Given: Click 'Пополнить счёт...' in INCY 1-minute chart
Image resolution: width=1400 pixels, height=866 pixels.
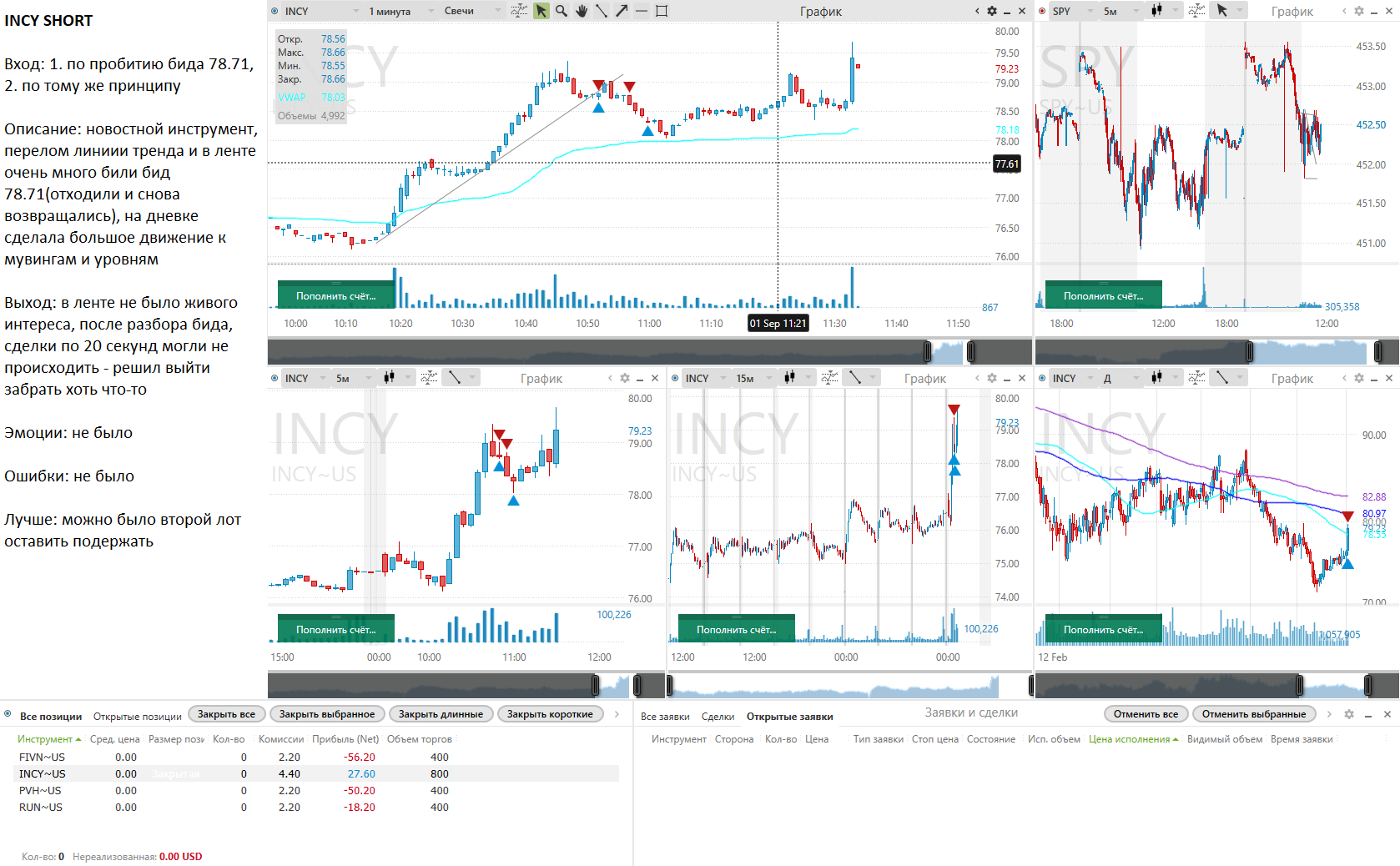Looking at the screenshot, I should tap(335, 295).
